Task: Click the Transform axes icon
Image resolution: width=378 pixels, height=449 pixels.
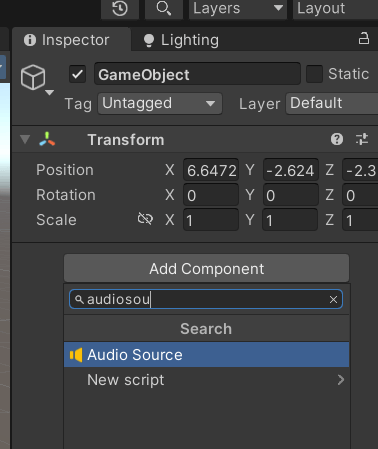Action: pyautogui.click(x=47, y=139)
